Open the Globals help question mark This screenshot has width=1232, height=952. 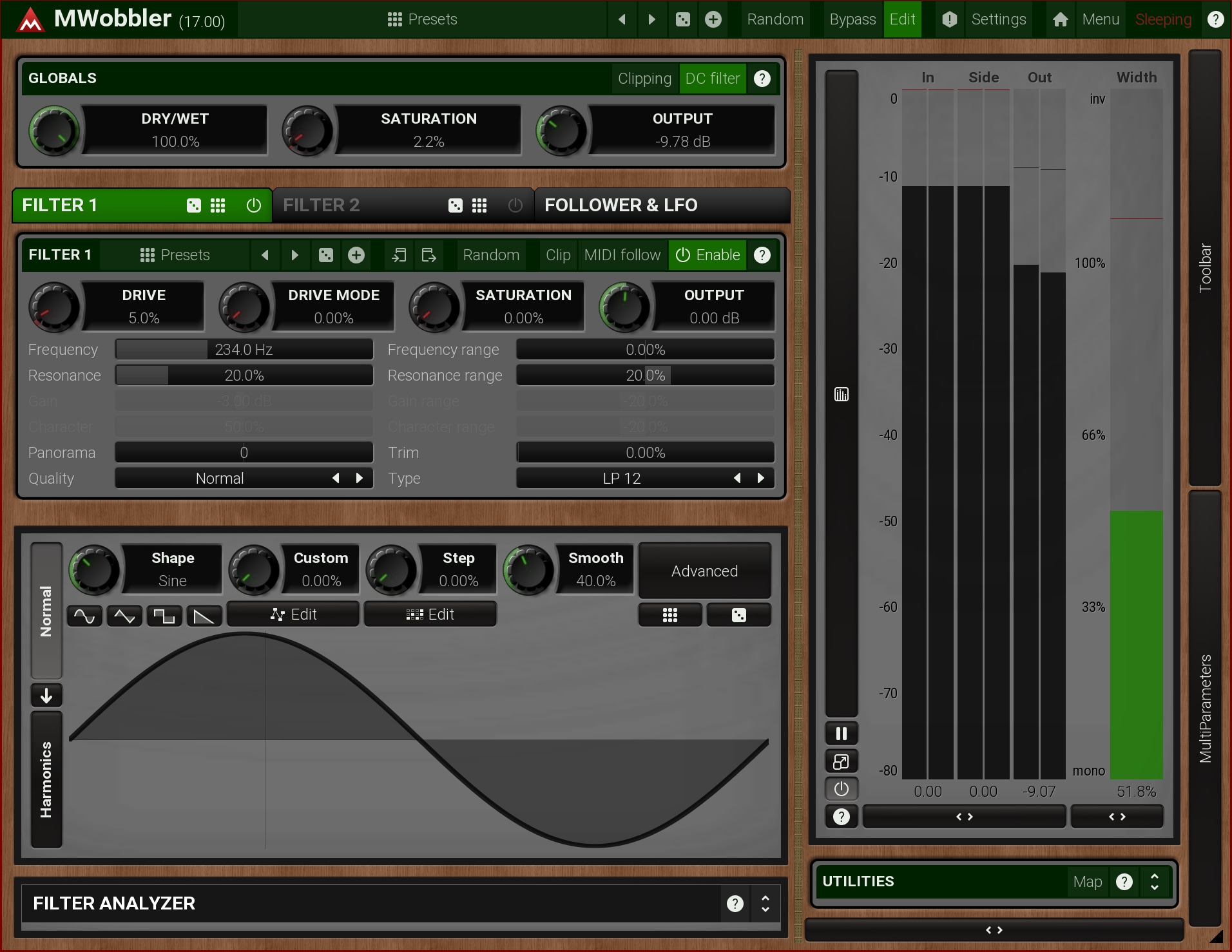pyautogui.click(x=762, y=79)
